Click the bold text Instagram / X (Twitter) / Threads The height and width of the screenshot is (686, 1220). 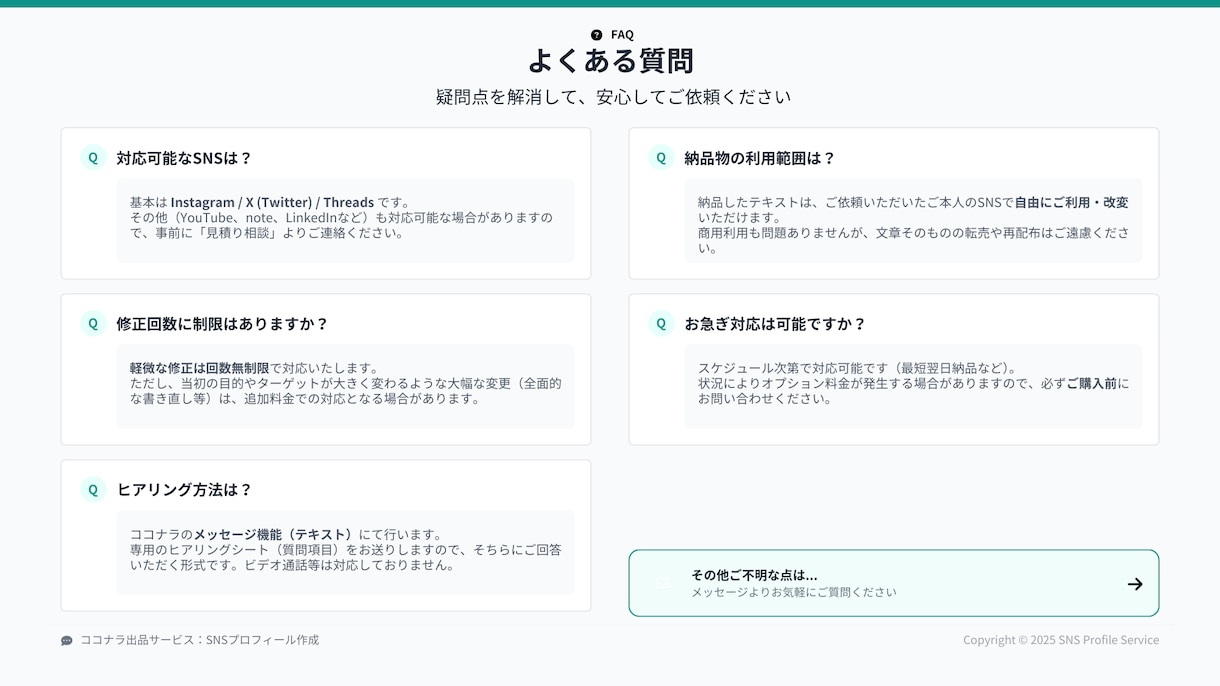click(272, 202)
